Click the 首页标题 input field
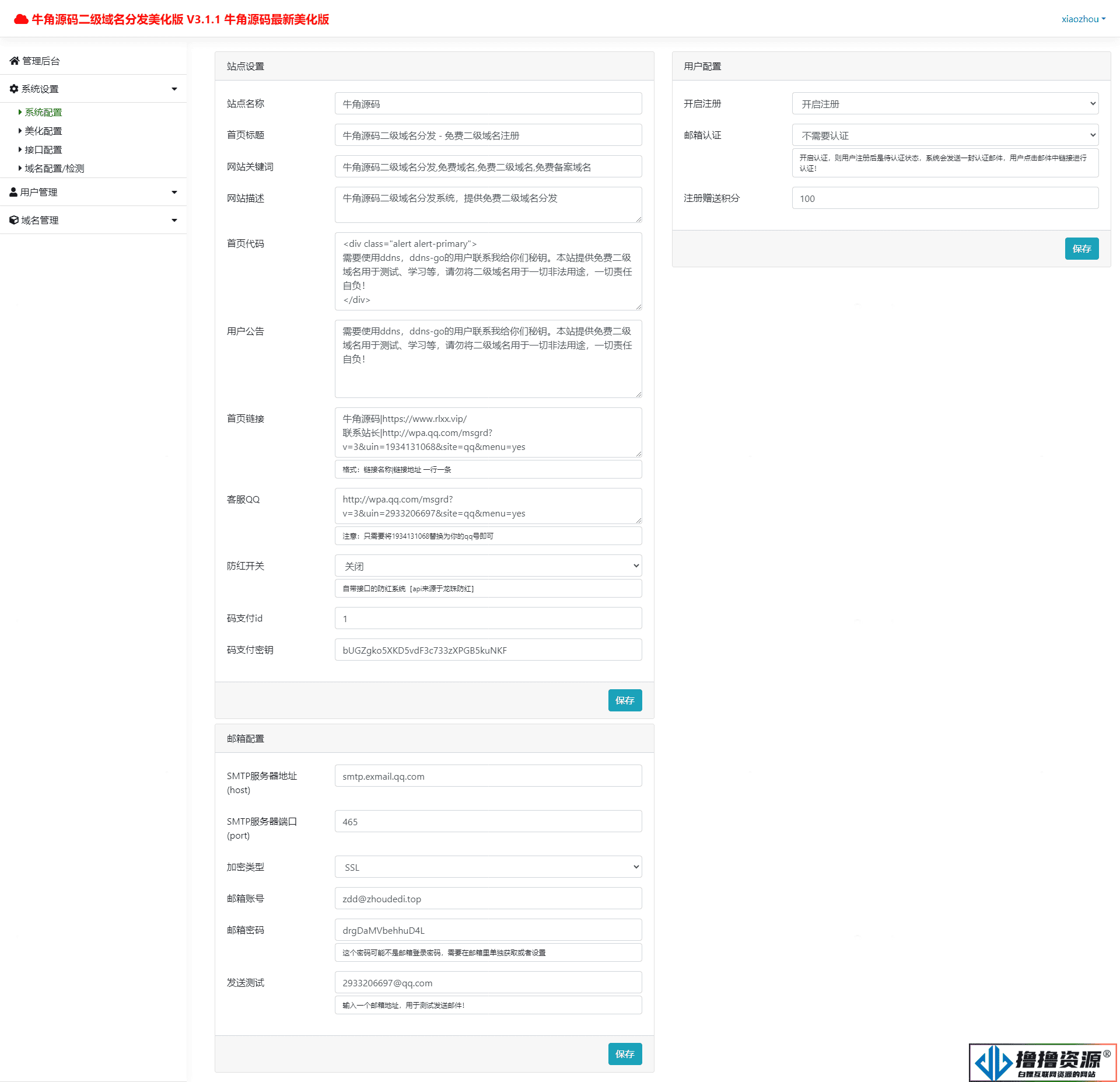 (x=488, y=135)
